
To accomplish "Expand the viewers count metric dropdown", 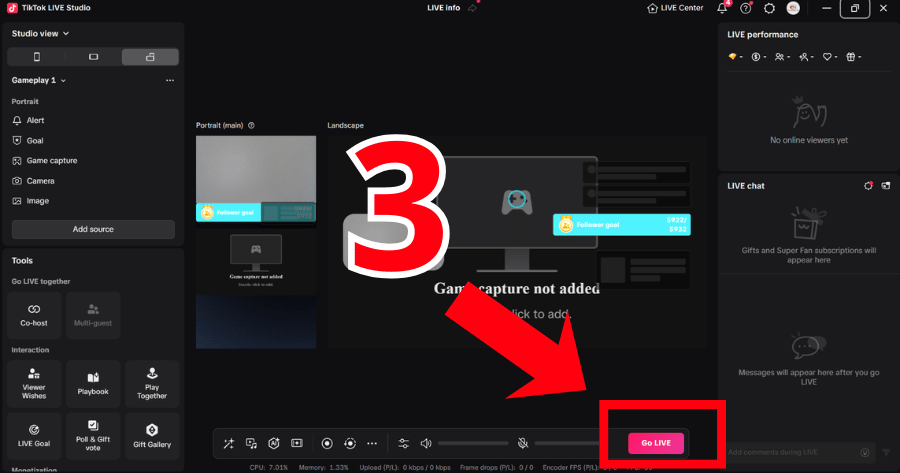I will coord(782,57).
